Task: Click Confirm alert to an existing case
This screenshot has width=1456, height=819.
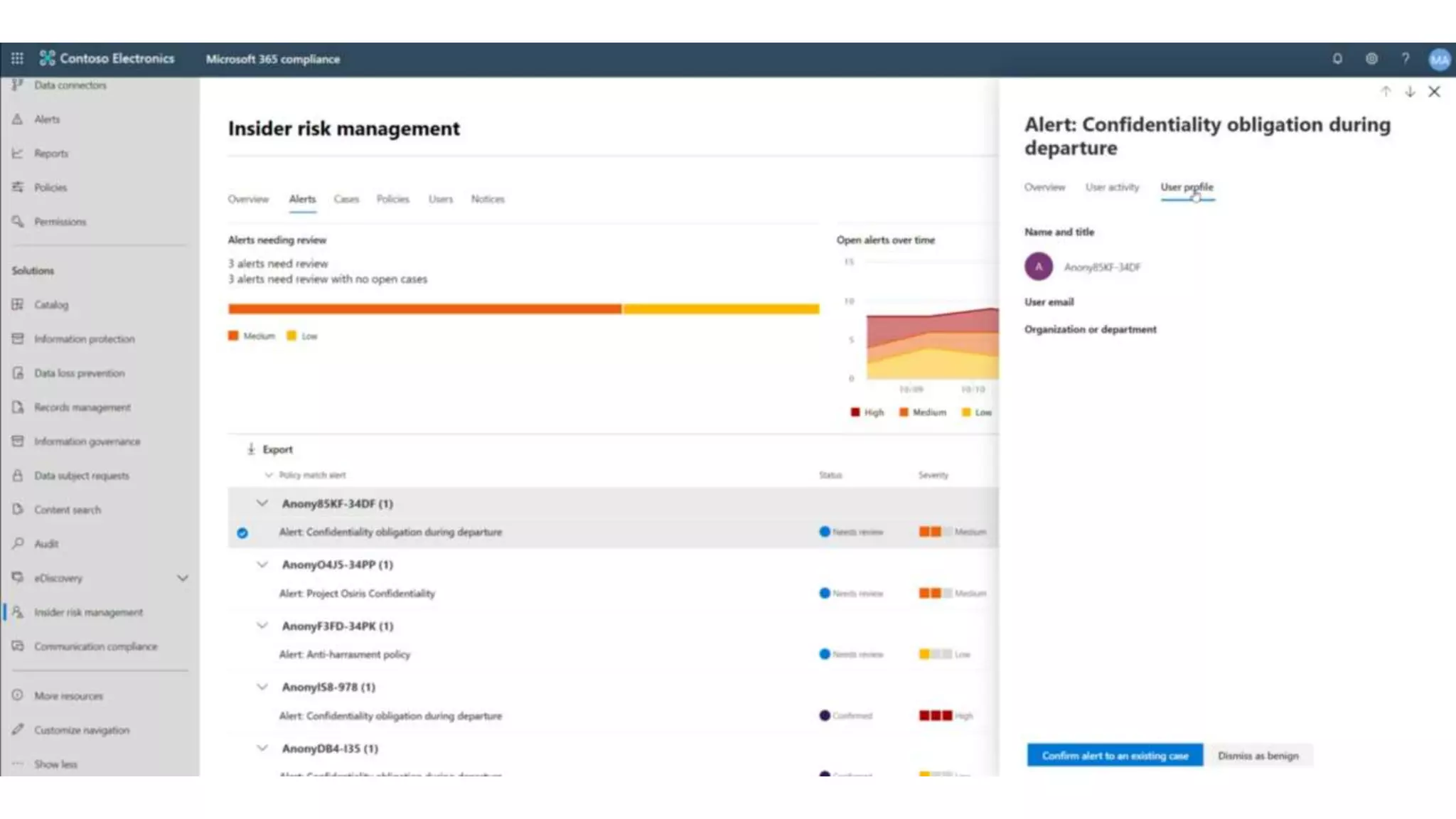Action: [1115, 756]
